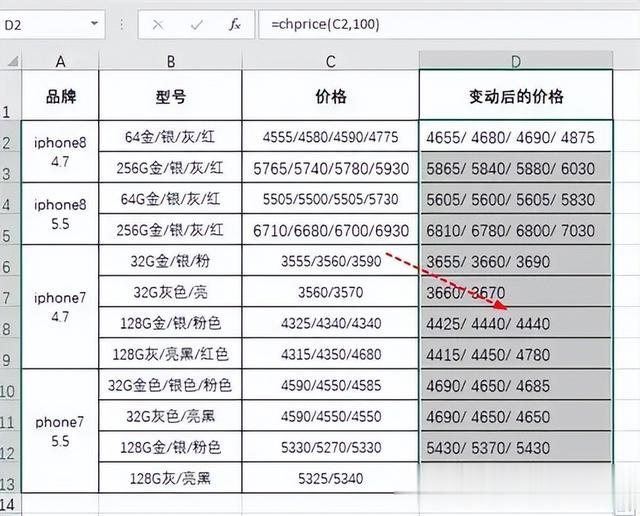The width and height of the screenshot is (640, 516).
Task: Select price cell 5505/5500/5505/5730
Action: [331, 198]
